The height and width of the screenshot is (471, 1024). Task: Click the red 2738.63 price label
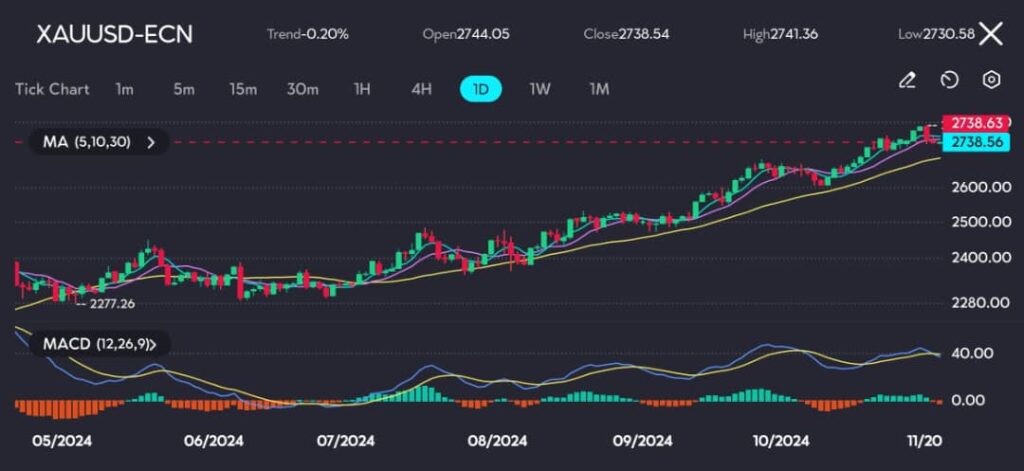977,123
